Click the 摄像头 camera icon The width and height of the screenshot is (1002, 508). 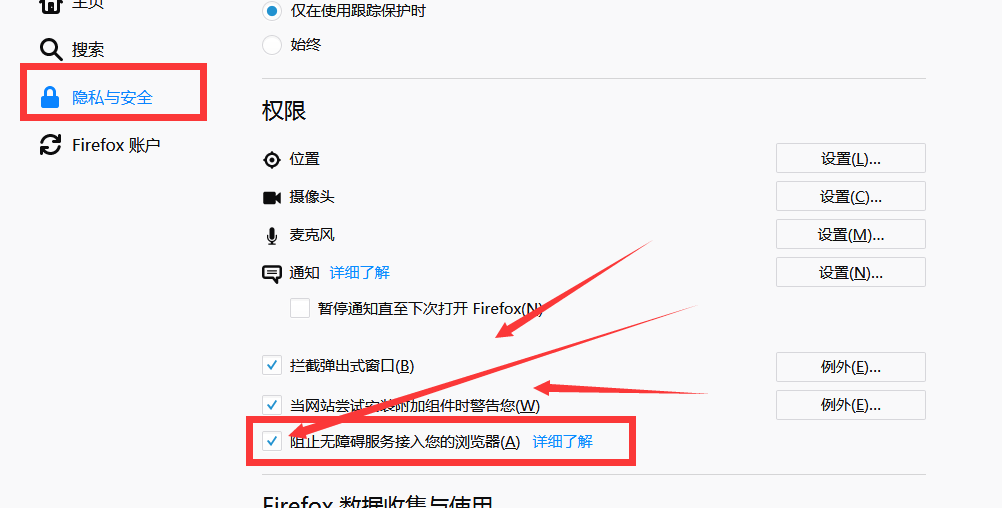point(272,197)
